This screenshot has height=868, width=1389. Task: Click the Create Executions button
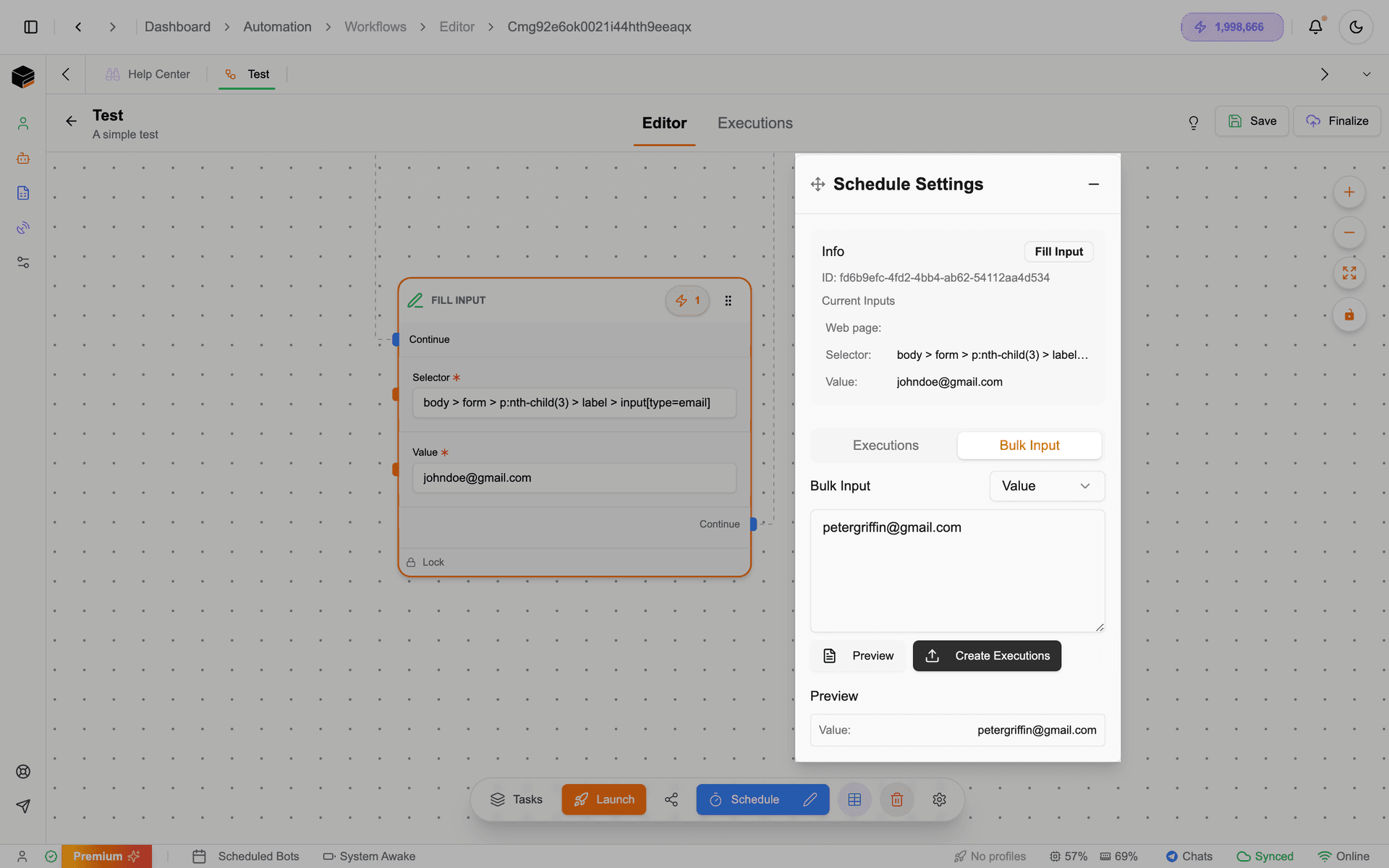tap(987, 655)
